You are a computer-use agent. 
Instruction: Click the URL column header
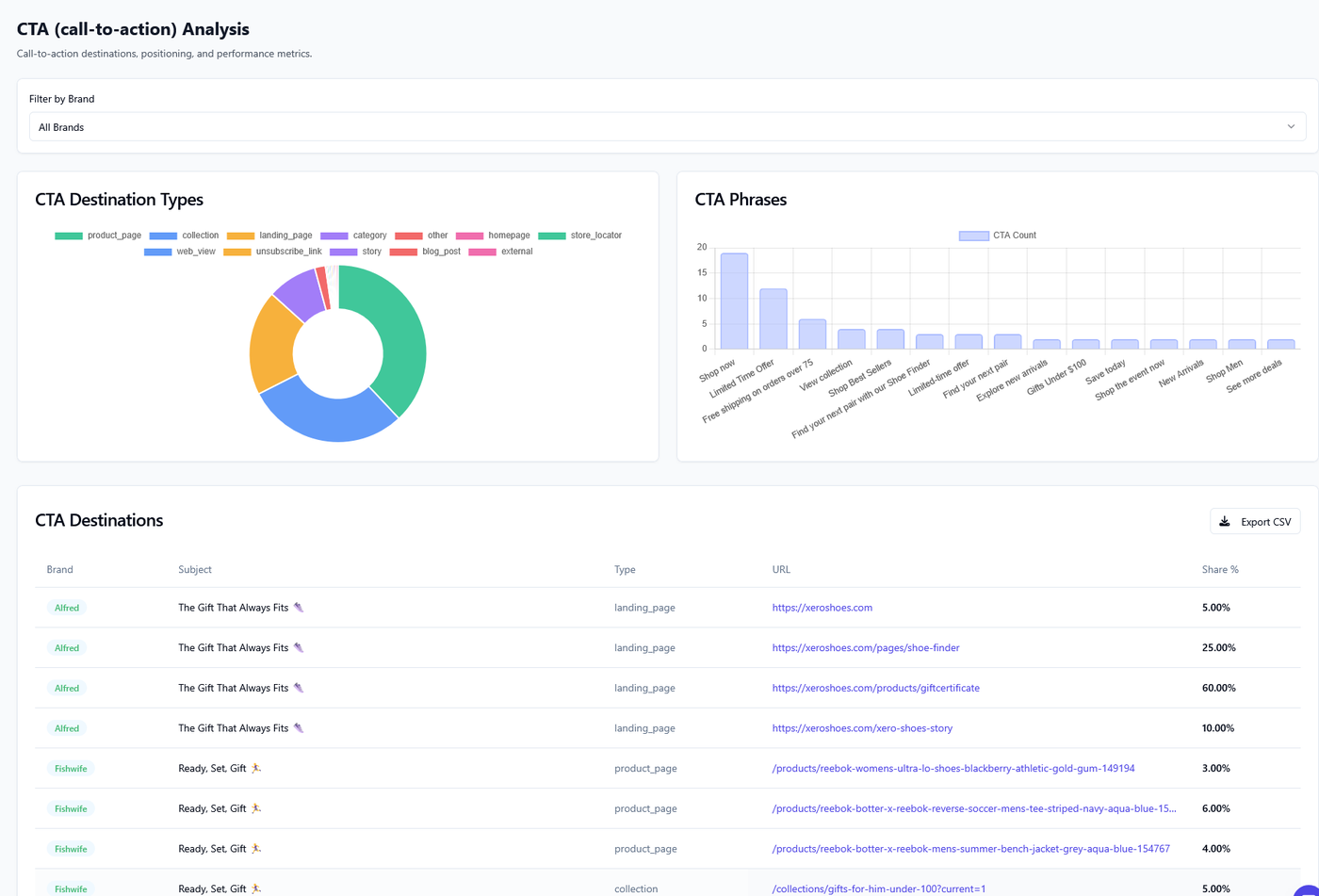[781, 570]
